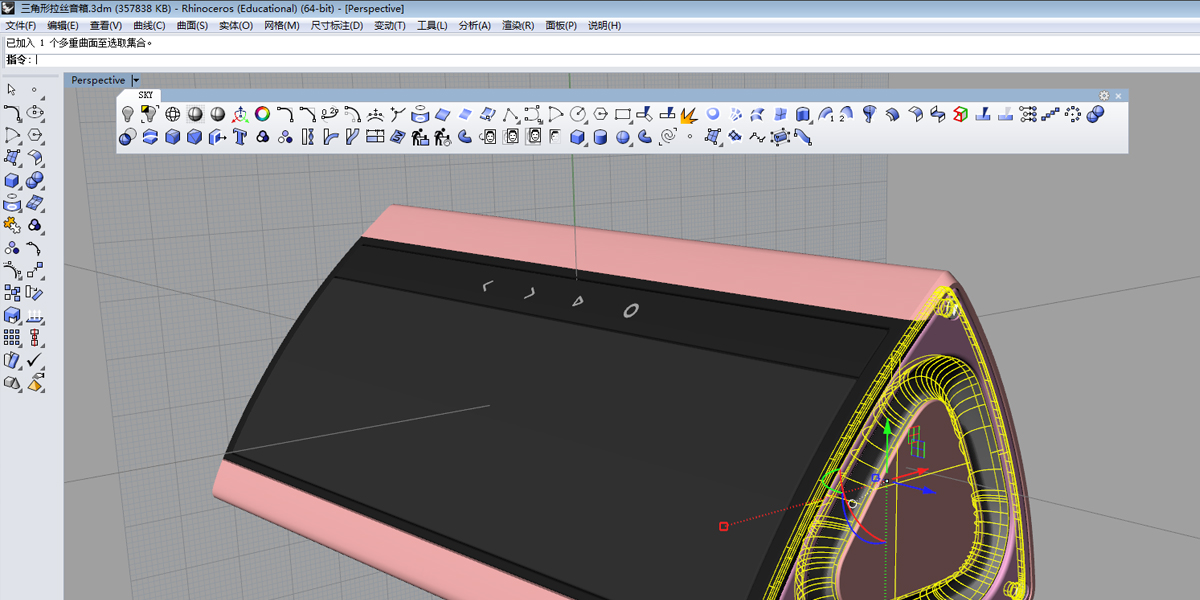The width and height of the screenshot is (1200, 600).
Task: Select the pointer tool in left sidebar
Action: click(12, 90)
